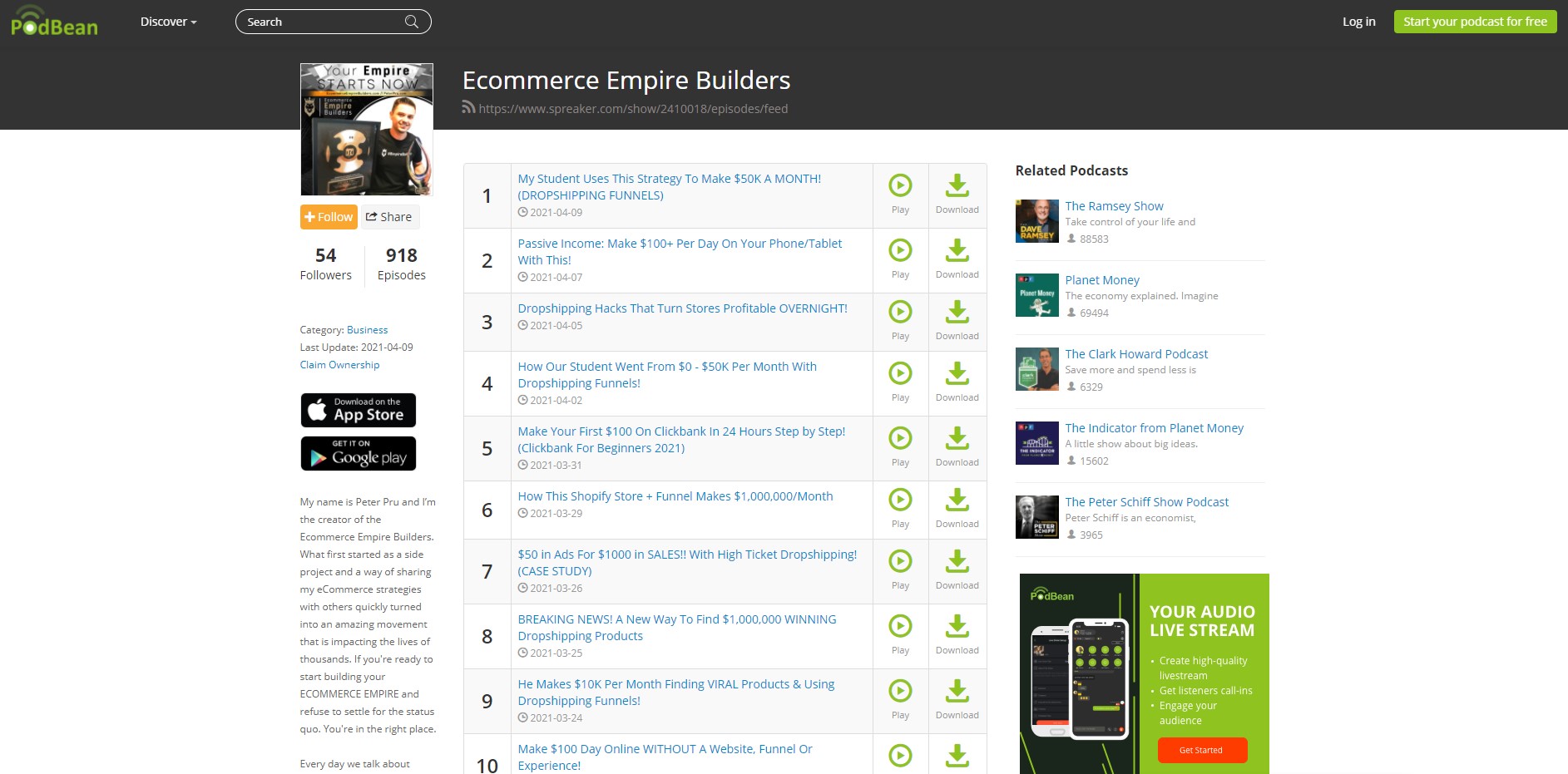Open episode Make $100 Day Online WITHOUT A Website
The image size is (1568, 774).
[x=665, y=757]
